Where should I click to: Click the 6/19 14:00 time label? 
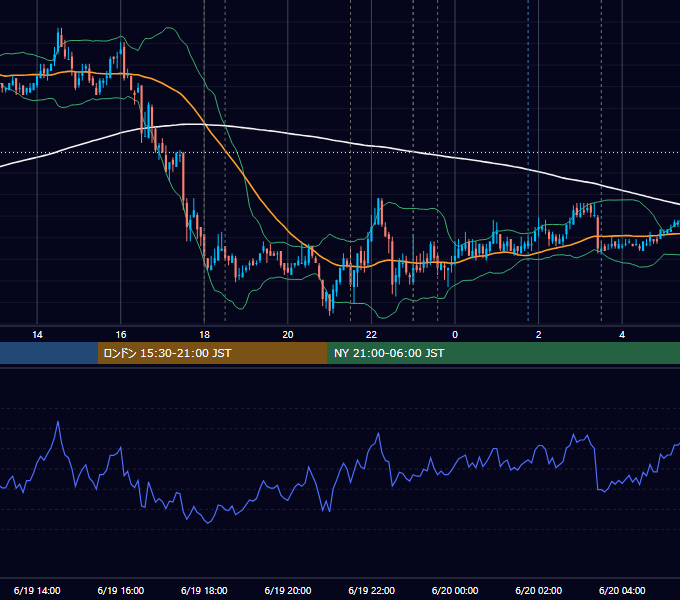click(x=37, y=590)
